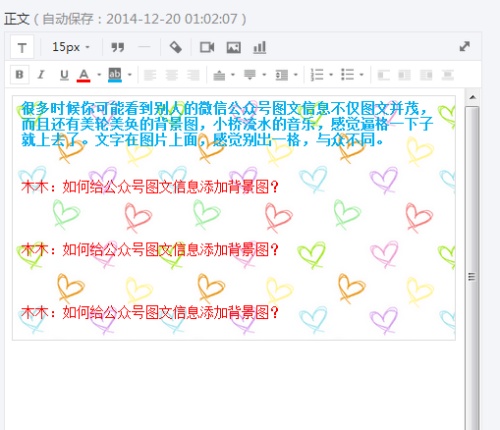Apply the red font color swatch
The width and height of the screenshot is (500, 430).
[84, 75]
